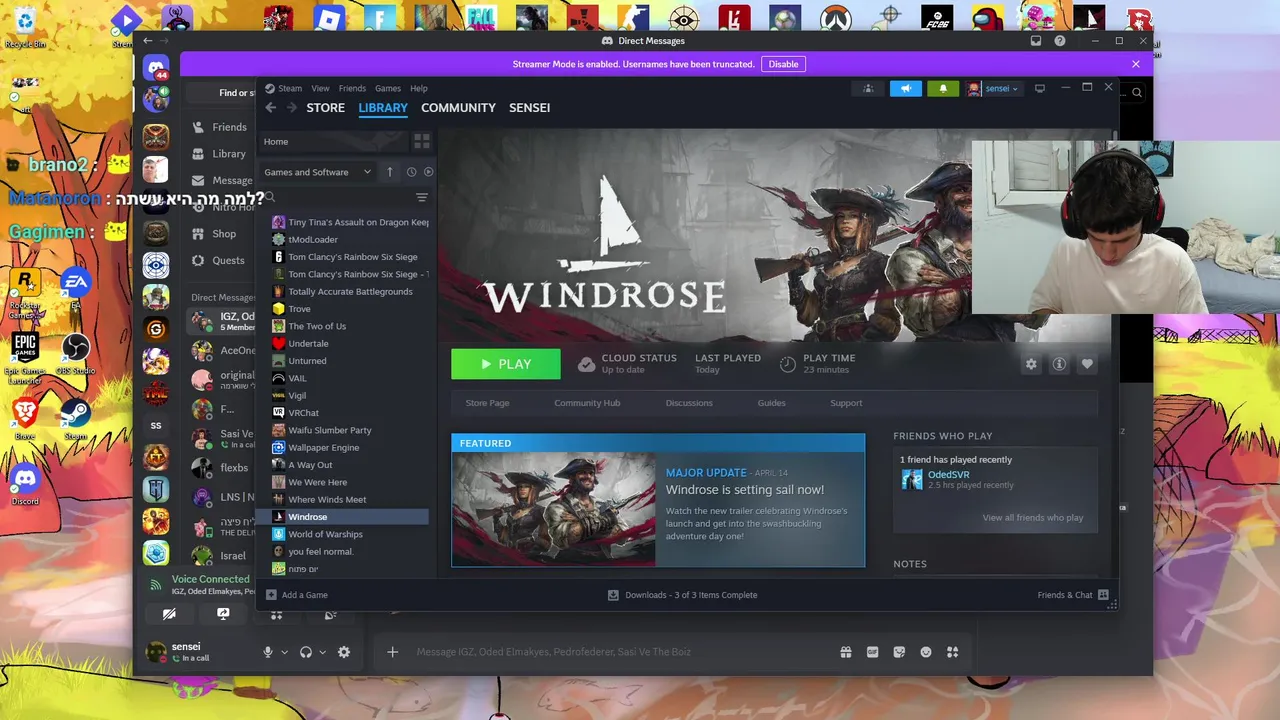Image resolution: width=1280 pixels, height=720 pixels.
Task: Open Steam notifications bell
Action: (942, 88)
